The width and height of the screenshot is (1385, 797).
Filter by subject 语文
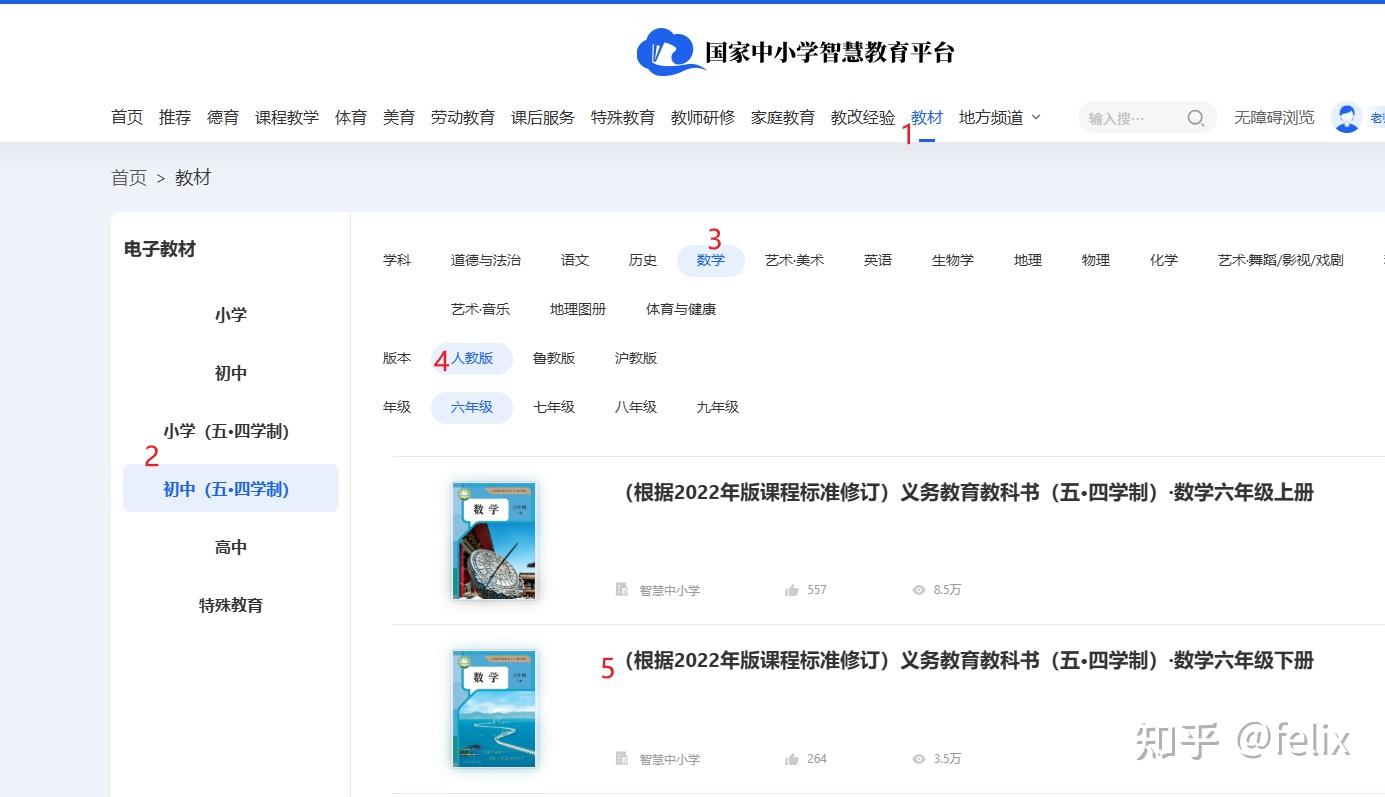pyautogui.click(x=575, y=260)
